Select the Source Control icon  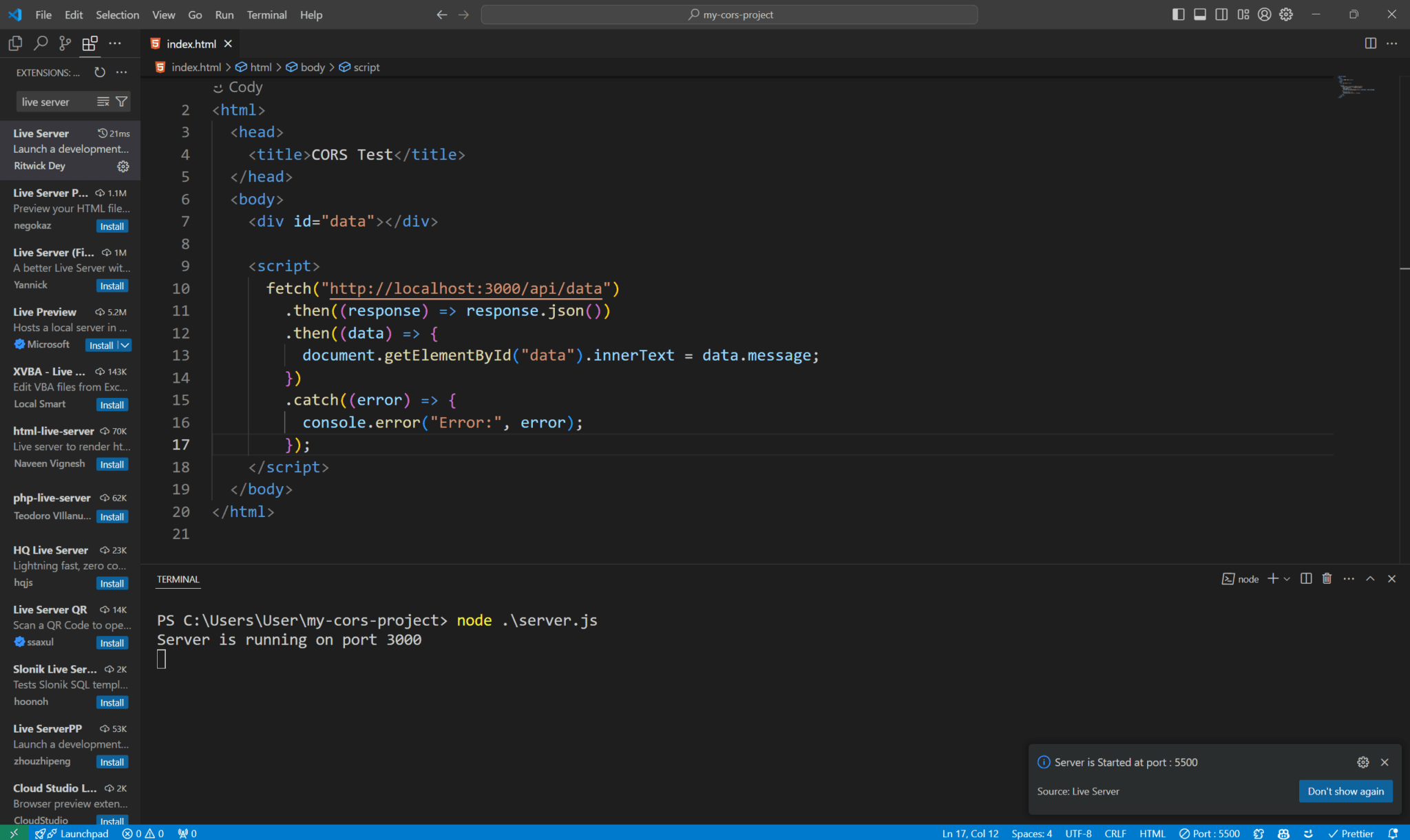(x=65, y=43)
